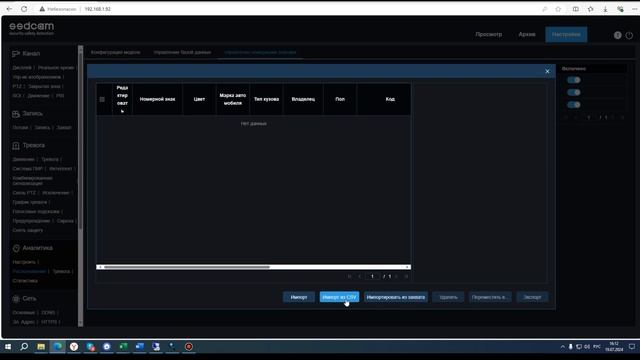Click the Тип кузова column header
Image resolution: width=640 pixels, height=360 pixels.
tap(267, 99)
